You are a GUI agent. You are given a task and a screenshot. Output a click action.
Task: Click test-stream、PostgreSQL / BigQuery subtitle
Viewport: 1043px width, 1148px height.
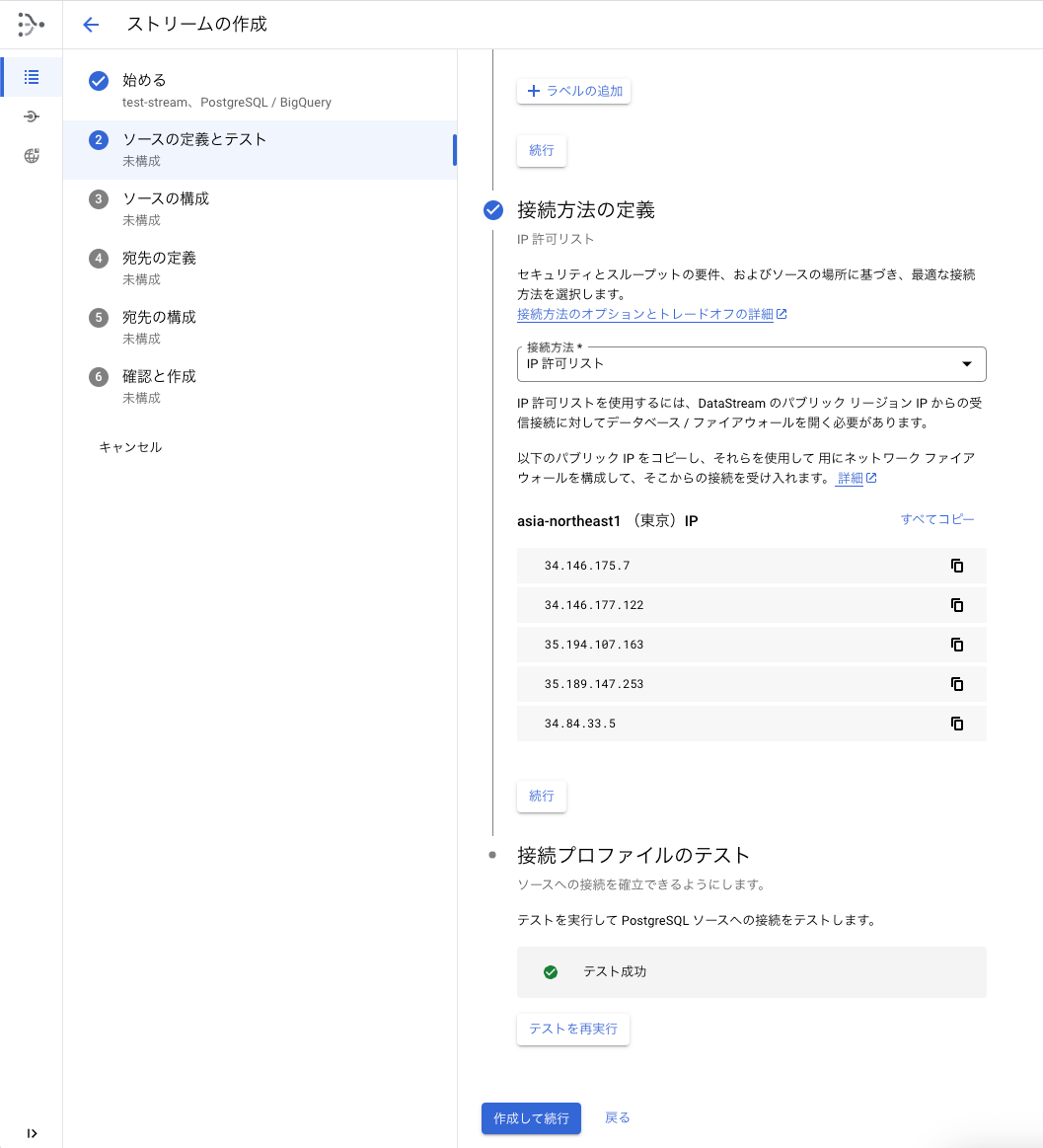(x=227, y=103)
